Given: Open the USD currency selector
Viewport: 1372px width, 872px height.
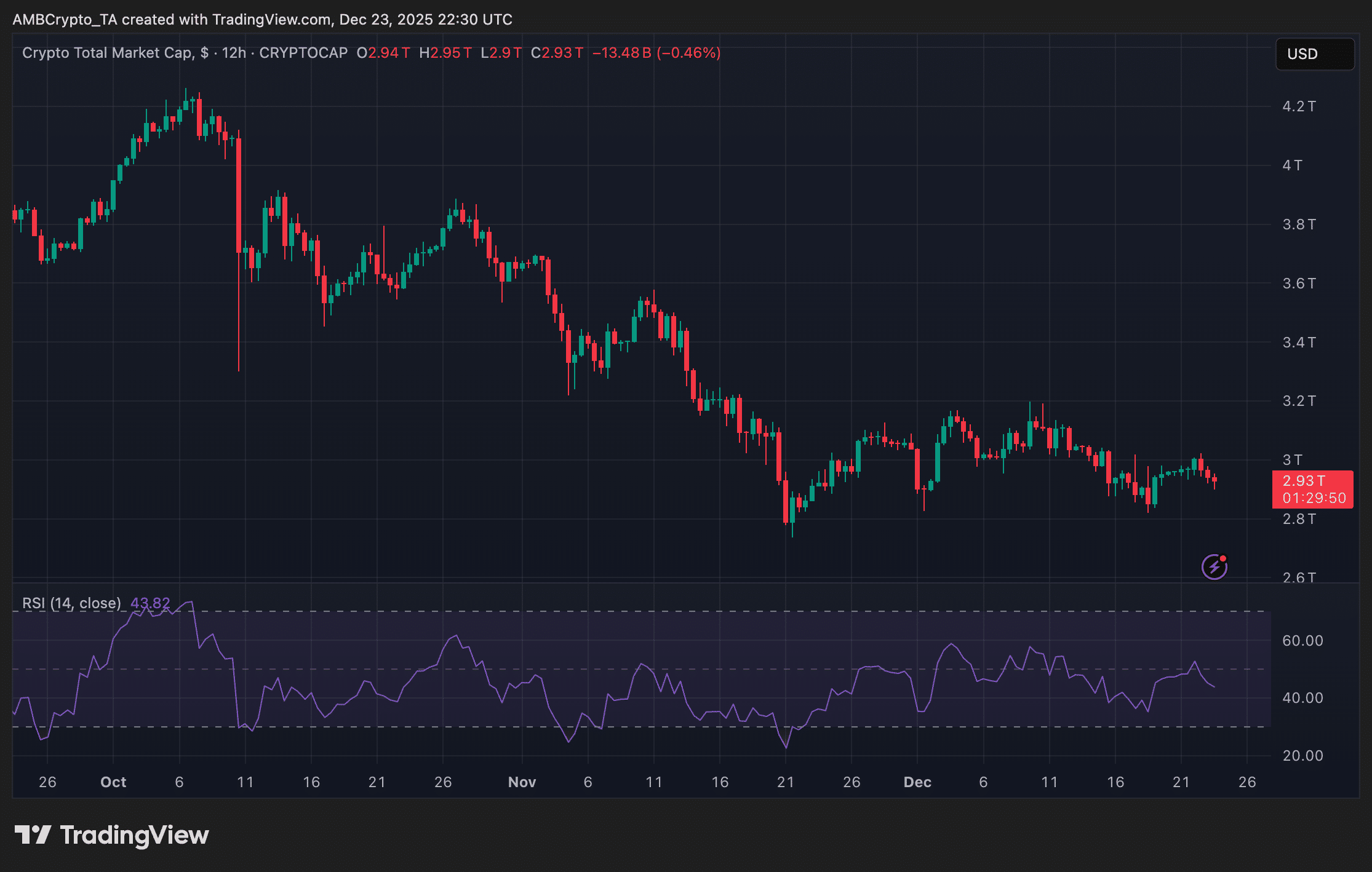Looking at the screenshot, I should [x=1314, y=54].
